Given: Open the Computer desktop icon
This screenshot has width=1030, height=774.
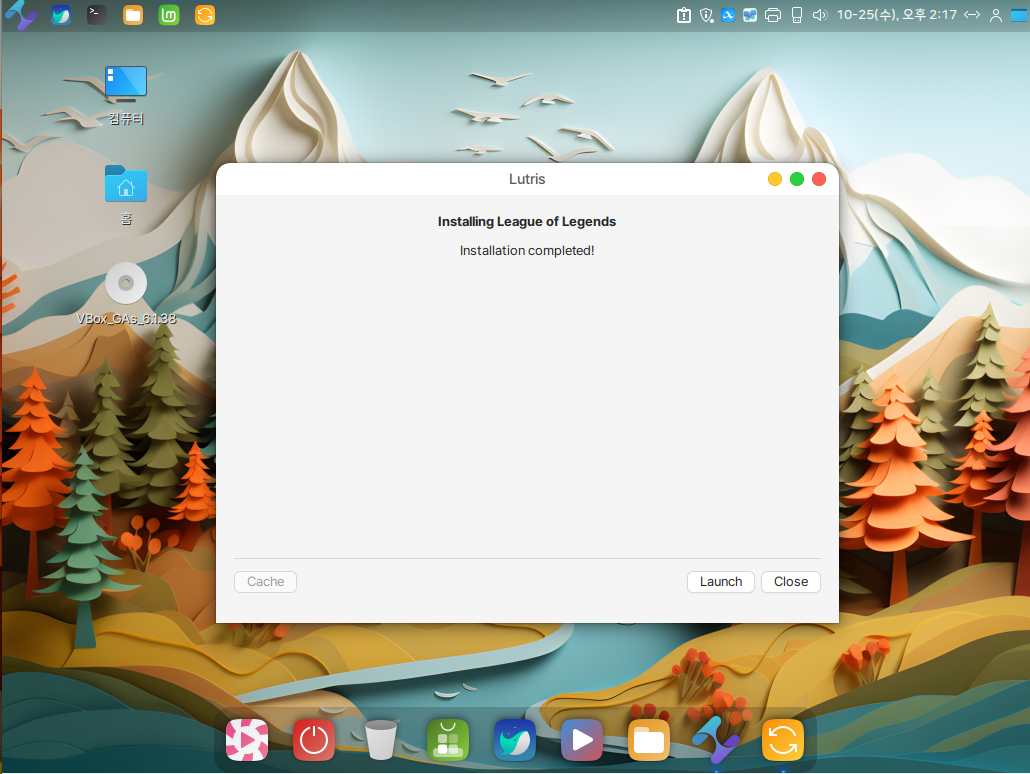Looking at the screenshot, I should coord(126,84).
